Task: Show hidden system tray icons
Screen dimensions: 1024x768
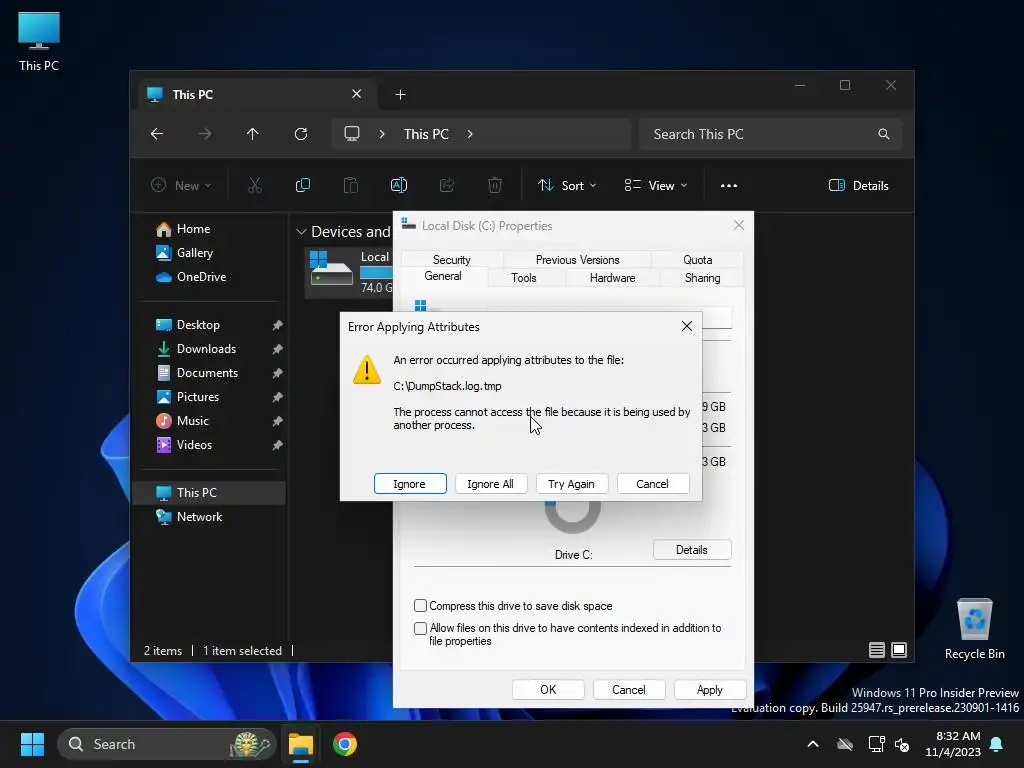Action: click(813, 744)
